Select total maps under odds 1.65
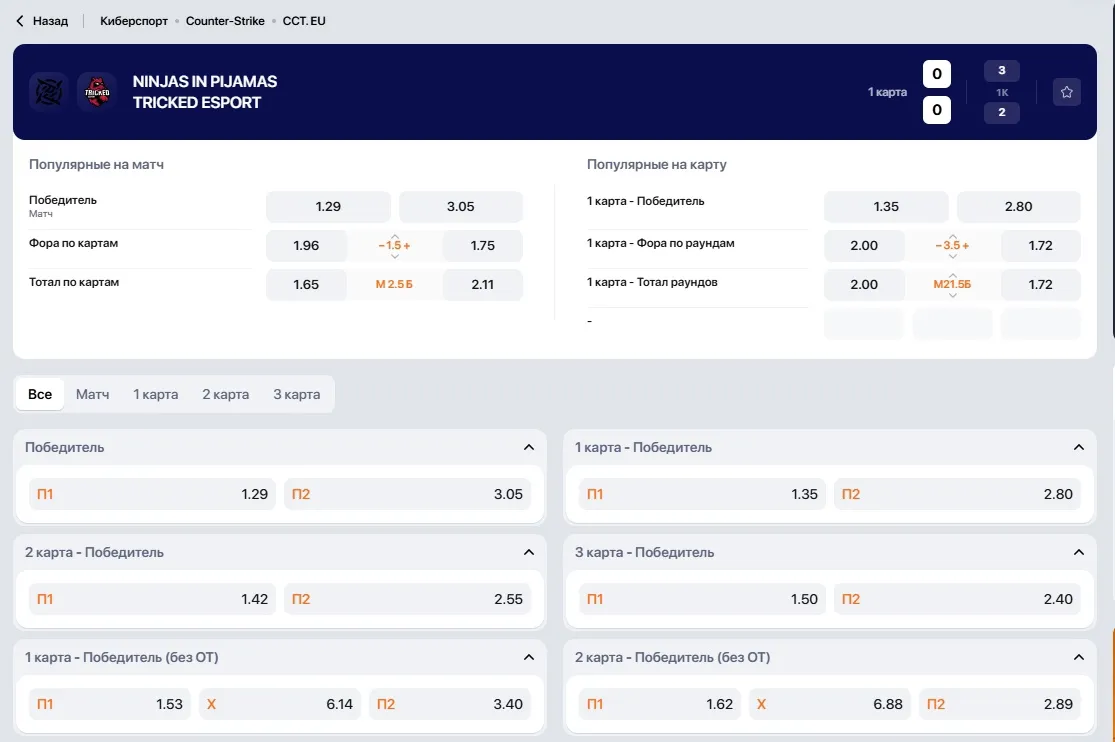The height and width of the screenshot is (742, 1115). click(x=306, y=285)
